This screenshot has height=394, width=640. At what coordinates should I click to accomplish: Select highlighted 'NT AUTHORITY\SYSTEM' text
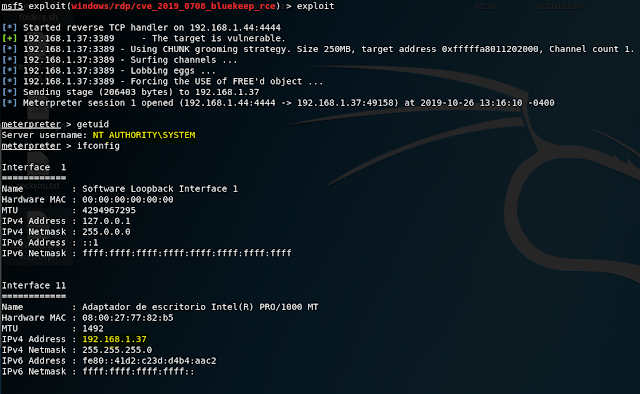click(x=144, y=135)
